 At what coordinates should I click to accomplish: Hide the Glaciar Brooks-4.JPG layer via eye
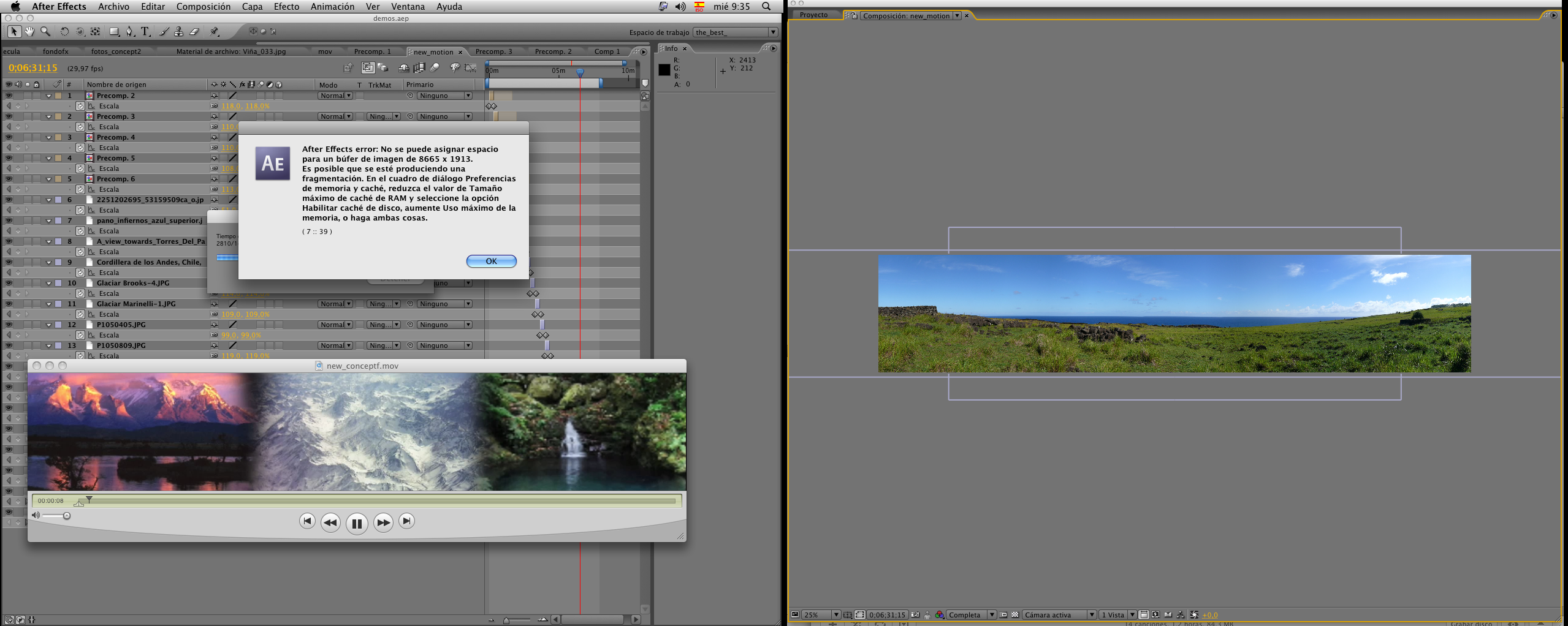pos(9,283)
